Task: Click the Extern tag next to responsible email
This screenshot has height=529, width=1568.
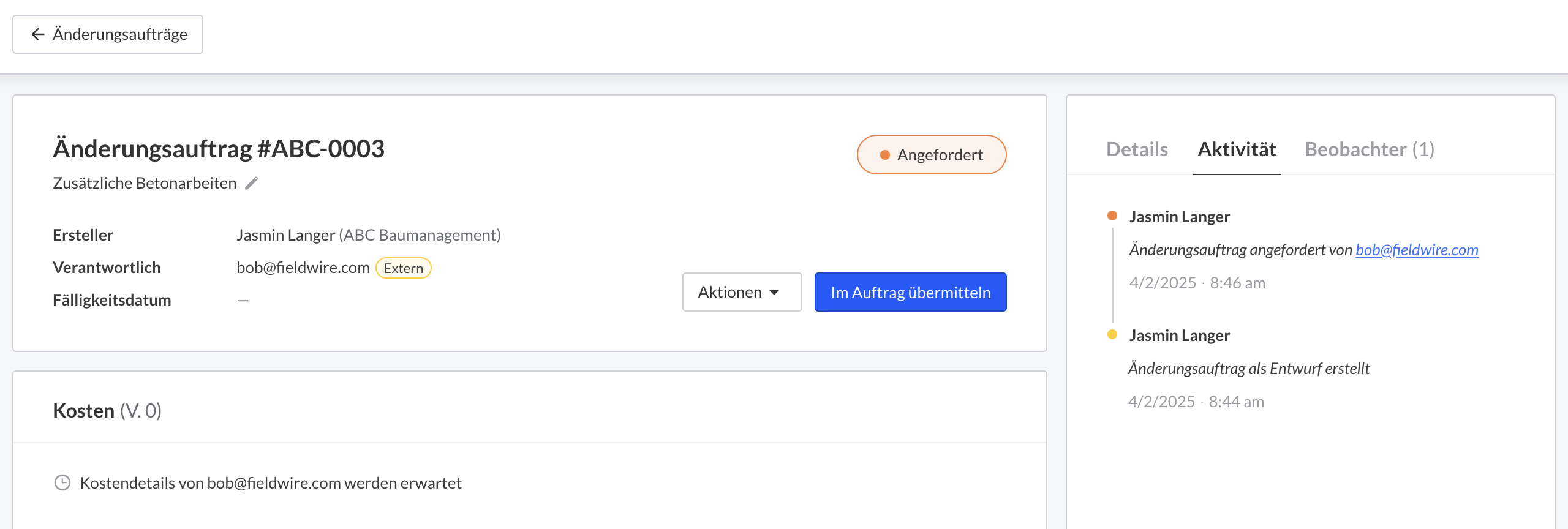Action: click(x=403, y=268)
